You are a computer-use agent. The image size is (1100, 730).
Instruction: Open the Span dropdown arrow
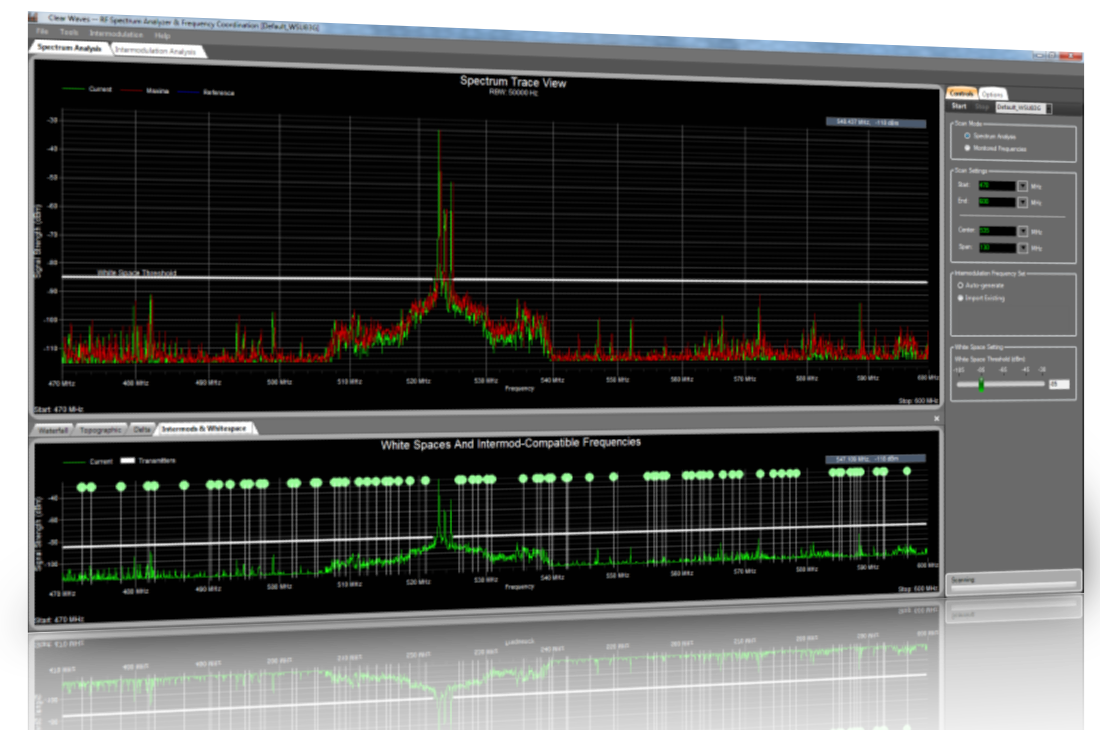point(1023,248)
